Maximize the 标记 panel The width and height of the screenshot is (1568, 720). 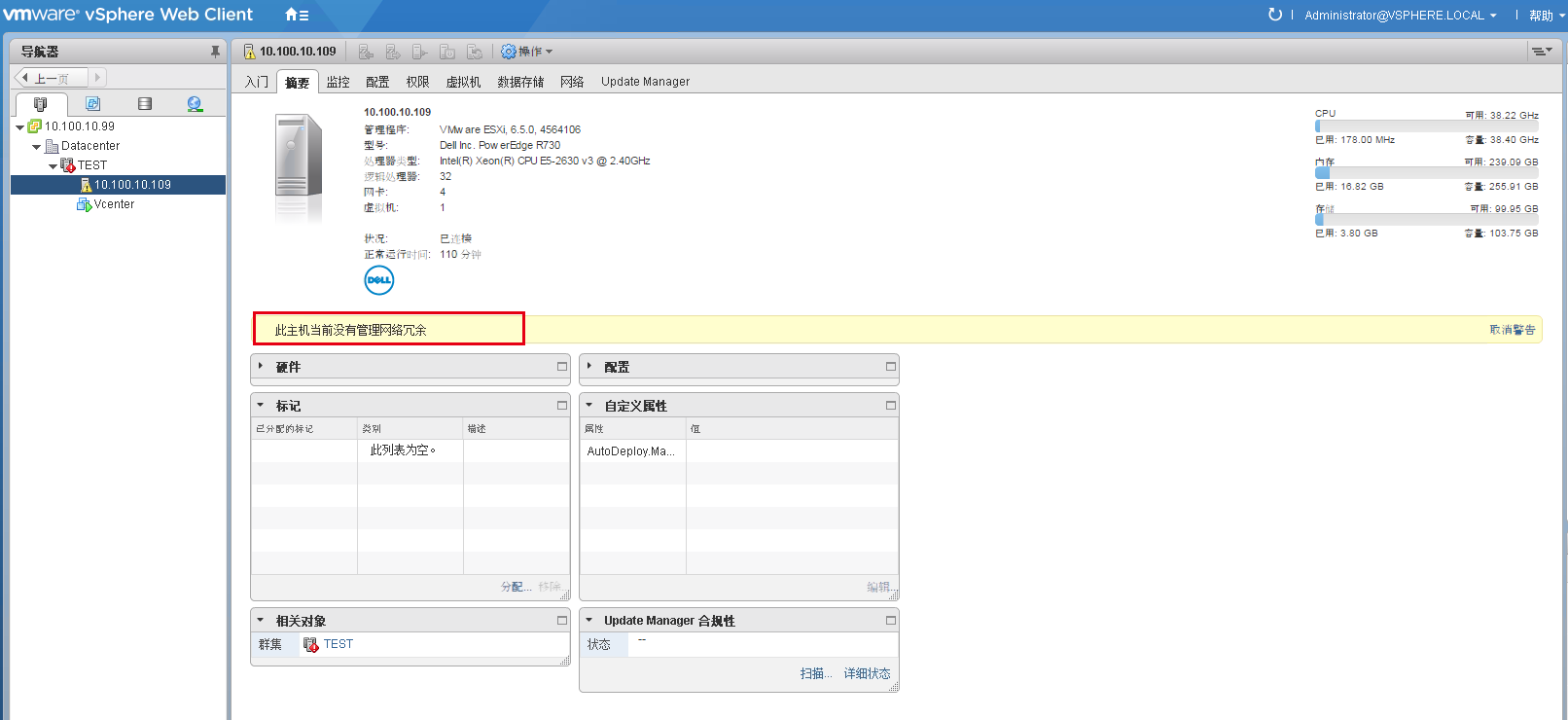(562, 406)
